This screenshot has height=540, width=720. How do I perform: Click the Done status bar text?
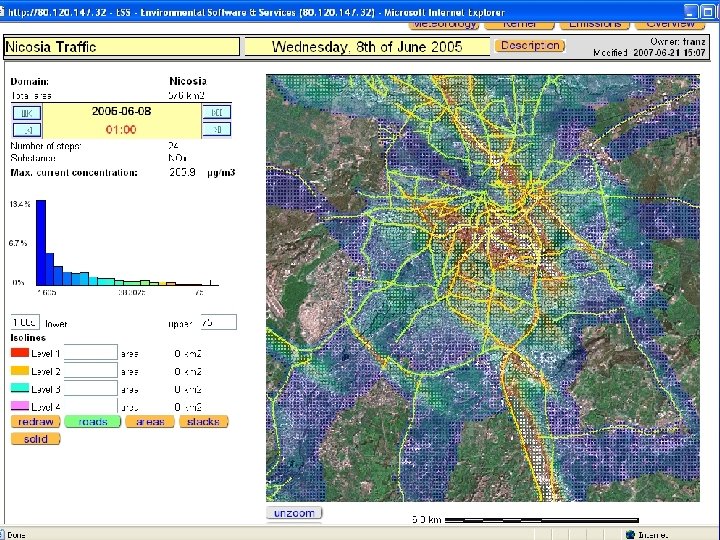pos(16,535)
